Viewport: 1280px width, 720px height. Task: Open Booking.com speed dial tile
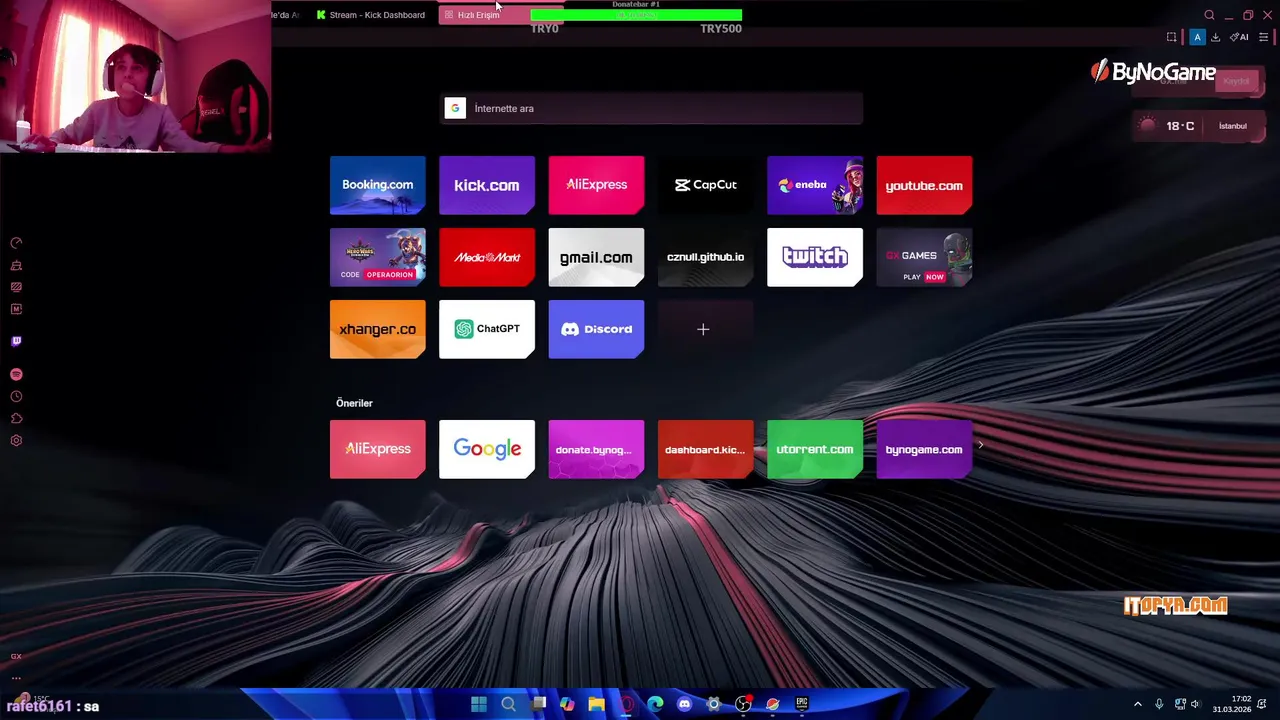tap(377, 185)
